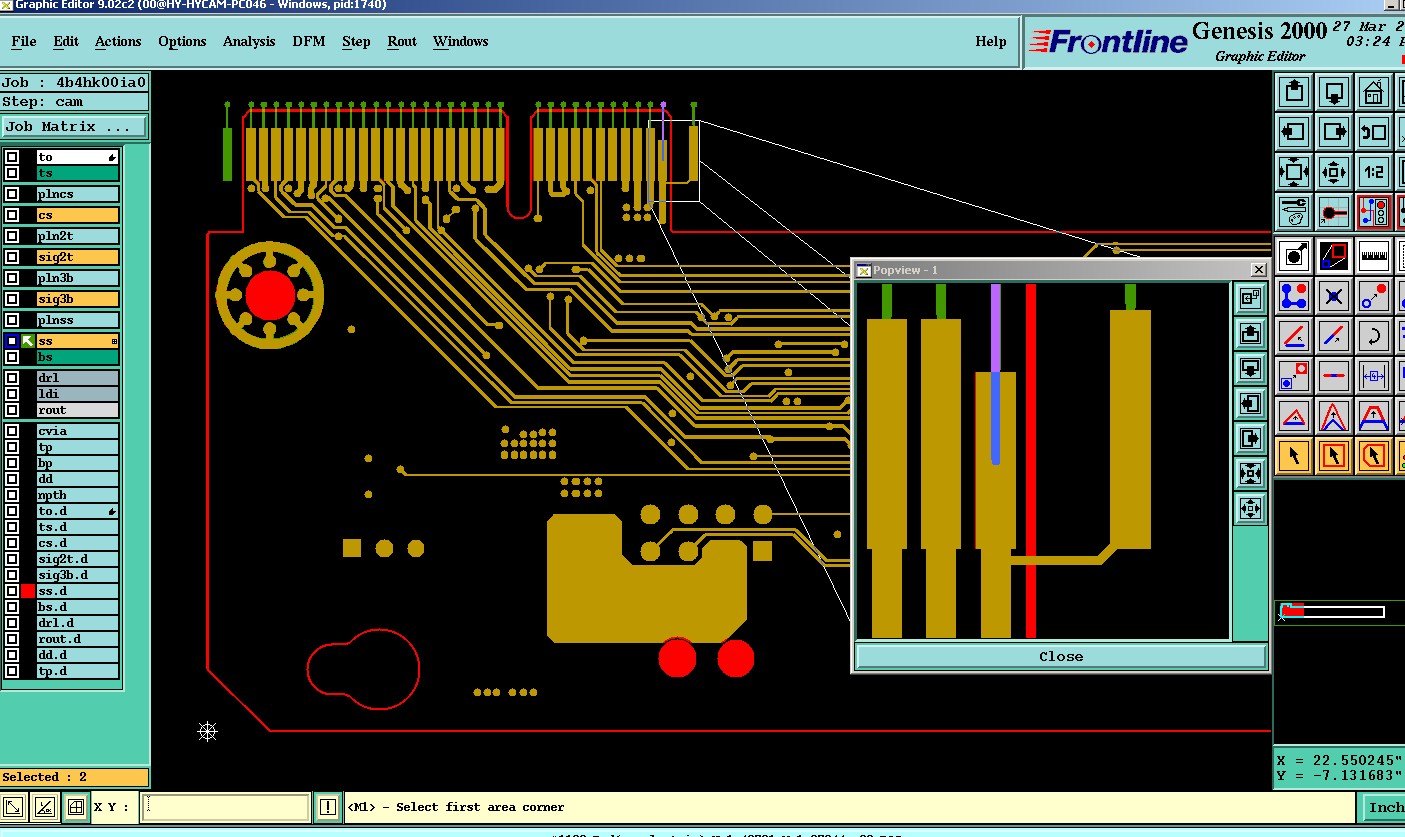Toggle the checkbox for layer ss
The image size is (1405, 837).
tap(12, 341)
